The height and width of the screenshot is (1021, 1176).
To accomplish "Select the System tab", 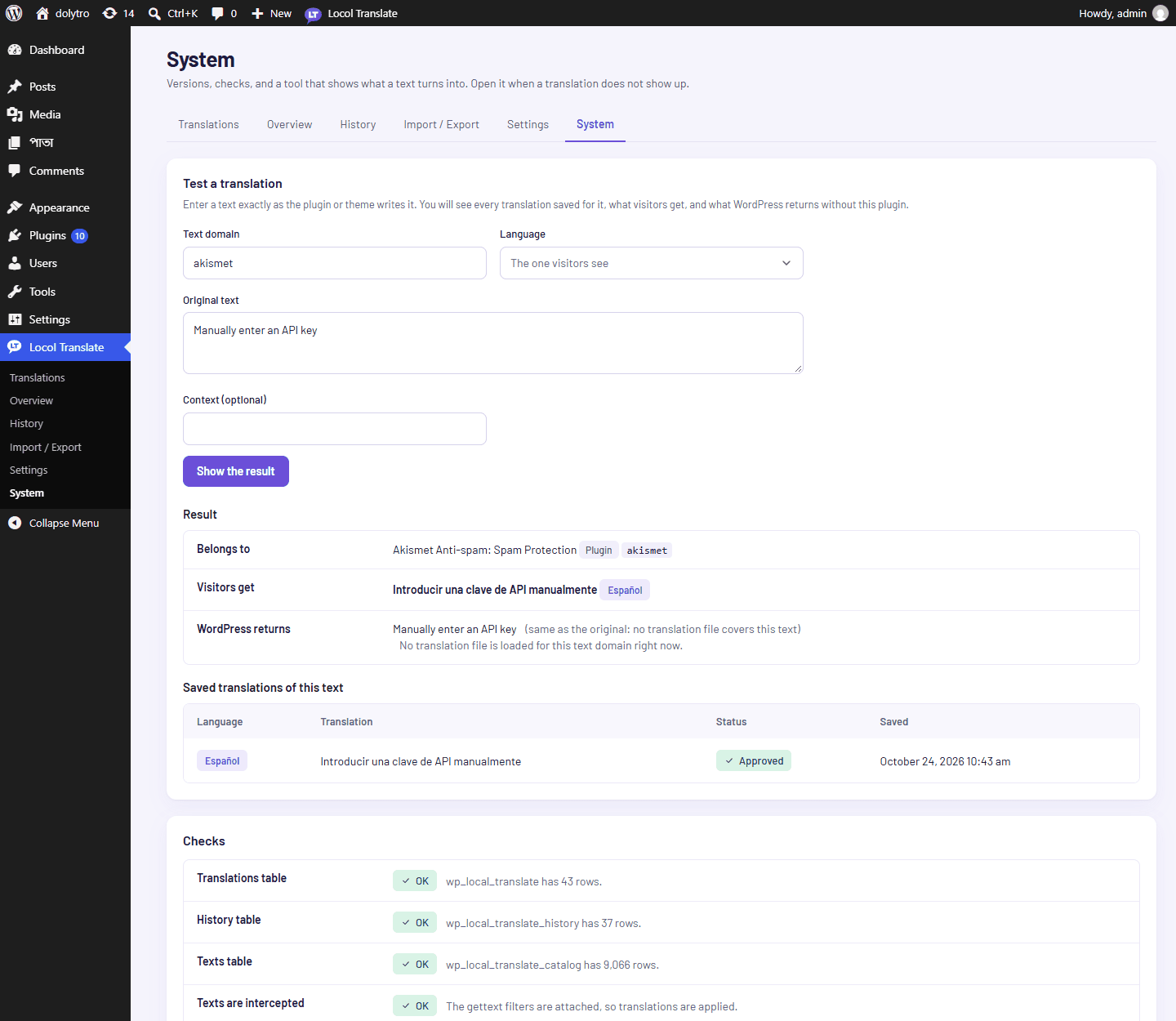I will coord(595,124).
